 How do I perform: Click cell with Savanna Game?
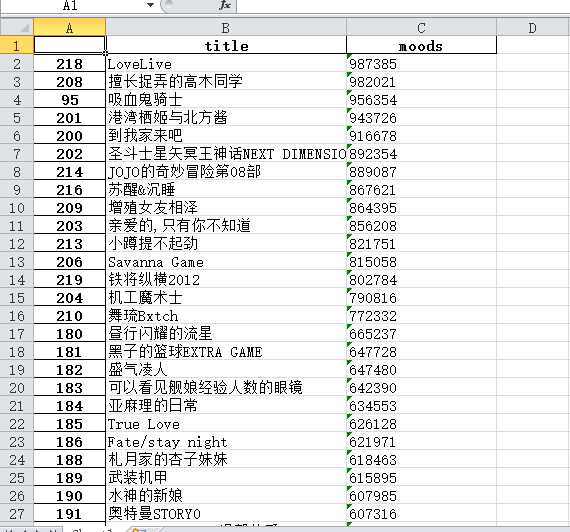226,261
